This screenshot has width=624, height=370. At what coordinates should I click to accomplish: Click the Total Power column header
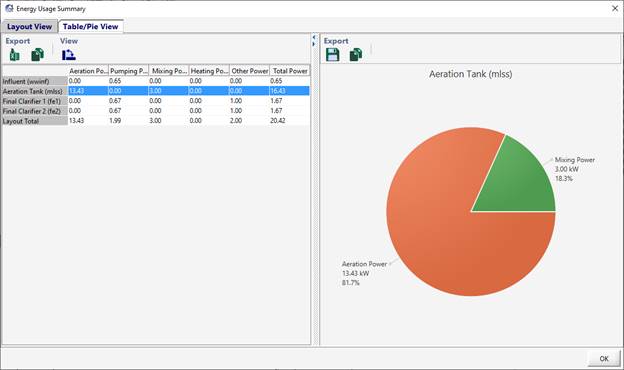click(x=290, y=71)
